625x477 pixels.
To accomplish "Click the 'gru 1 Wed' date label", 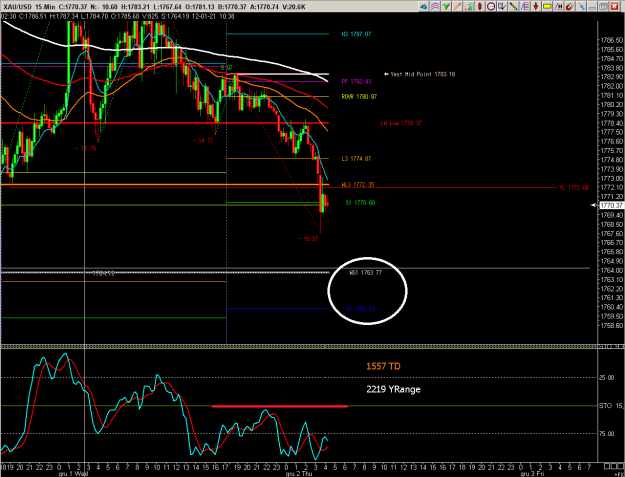I will [x=73, y=474].
